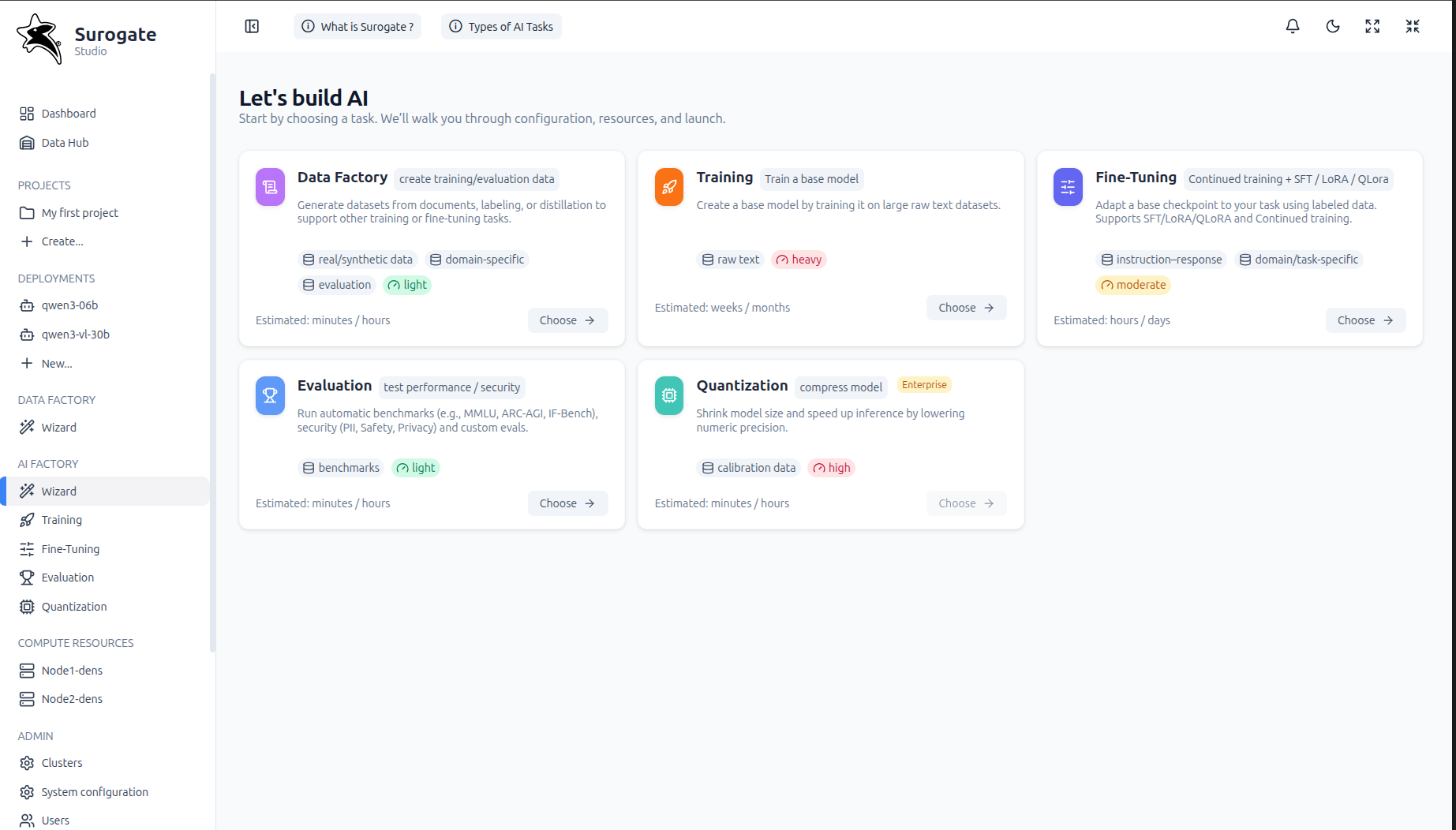
Task: Click the sidebar vertical scrollbar
Action: (212, 363)
